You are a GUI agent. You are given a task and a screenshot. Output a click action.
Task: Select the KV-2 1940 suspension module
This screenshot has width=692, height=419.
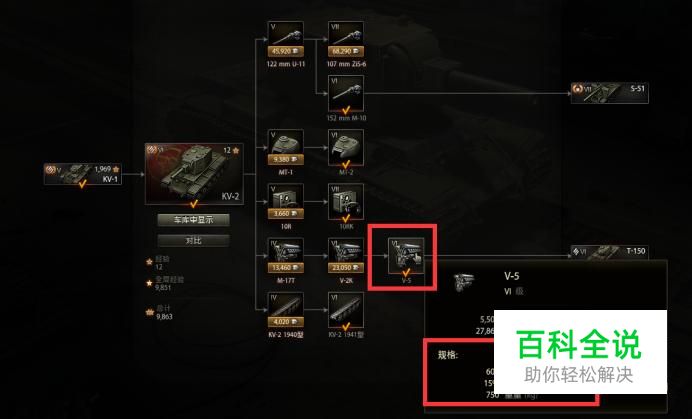[286, 310]
